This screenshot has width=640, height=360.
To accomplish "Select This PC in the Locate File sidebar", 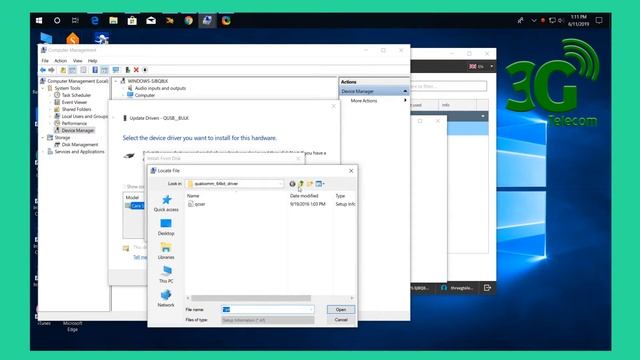I will (x=166, y=275).
